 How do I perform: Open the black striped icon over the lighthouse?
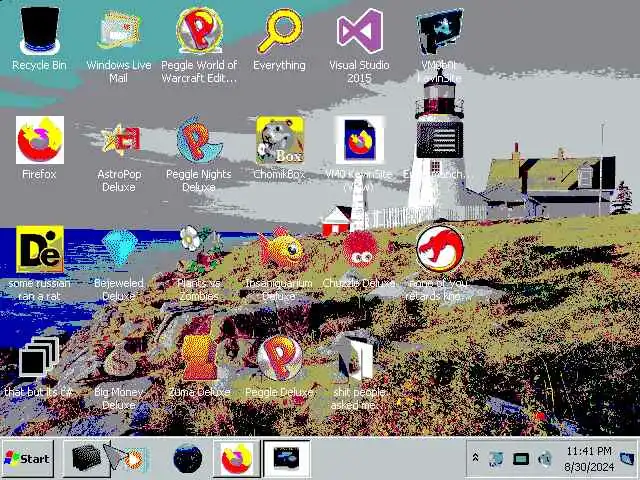click(x=440, y=140)
